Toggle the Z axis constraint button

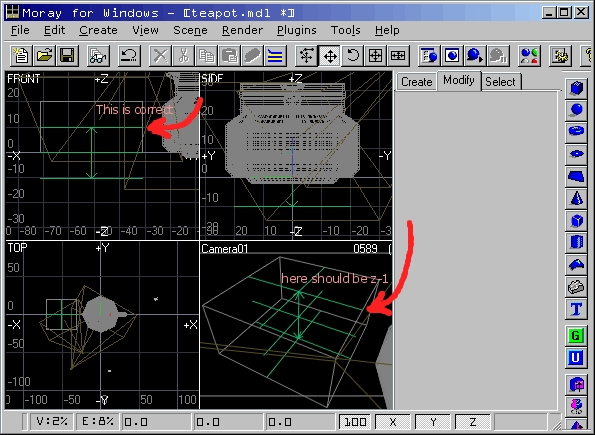(473, 422)
